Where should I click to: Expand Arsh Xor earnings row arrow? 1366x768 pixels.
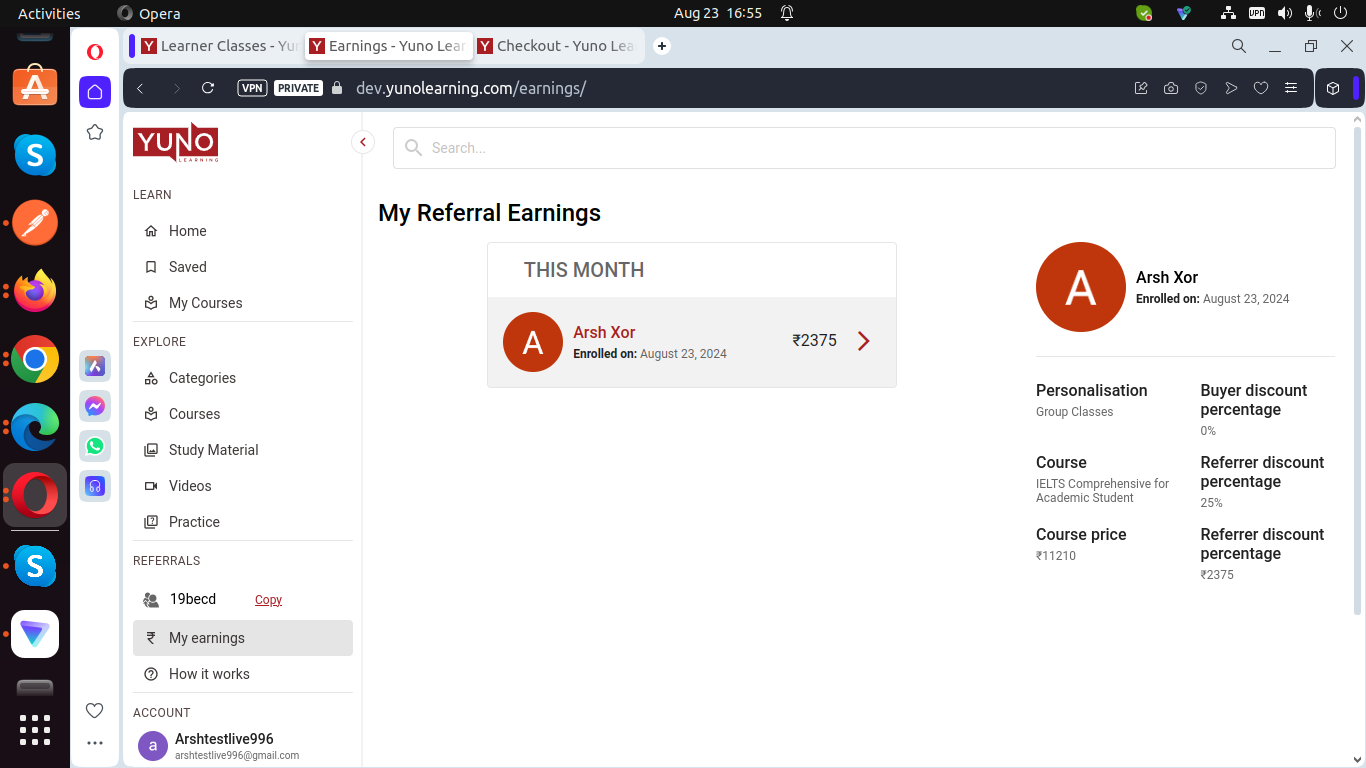(x=864, y=341)
